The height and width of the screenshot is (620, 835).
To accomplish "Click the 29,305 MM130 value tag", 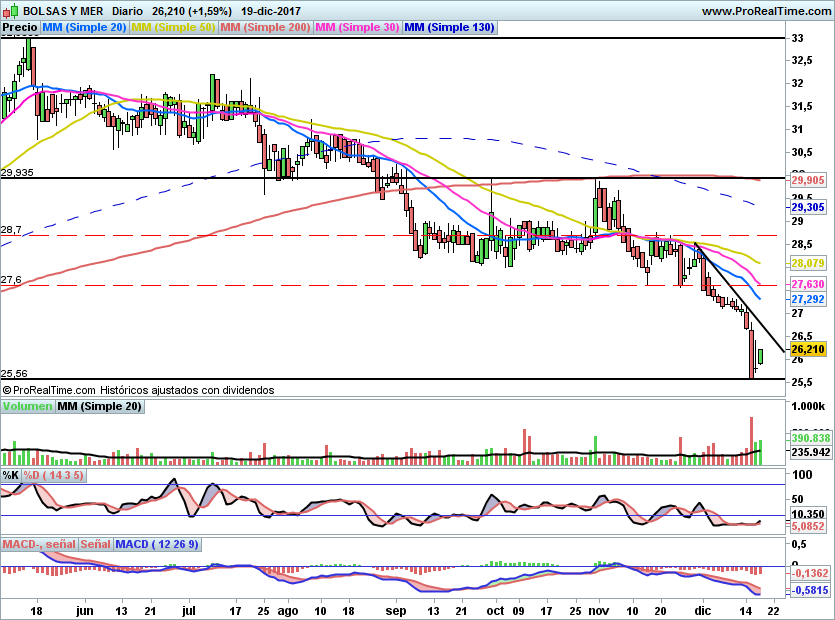I will [808, 208].
